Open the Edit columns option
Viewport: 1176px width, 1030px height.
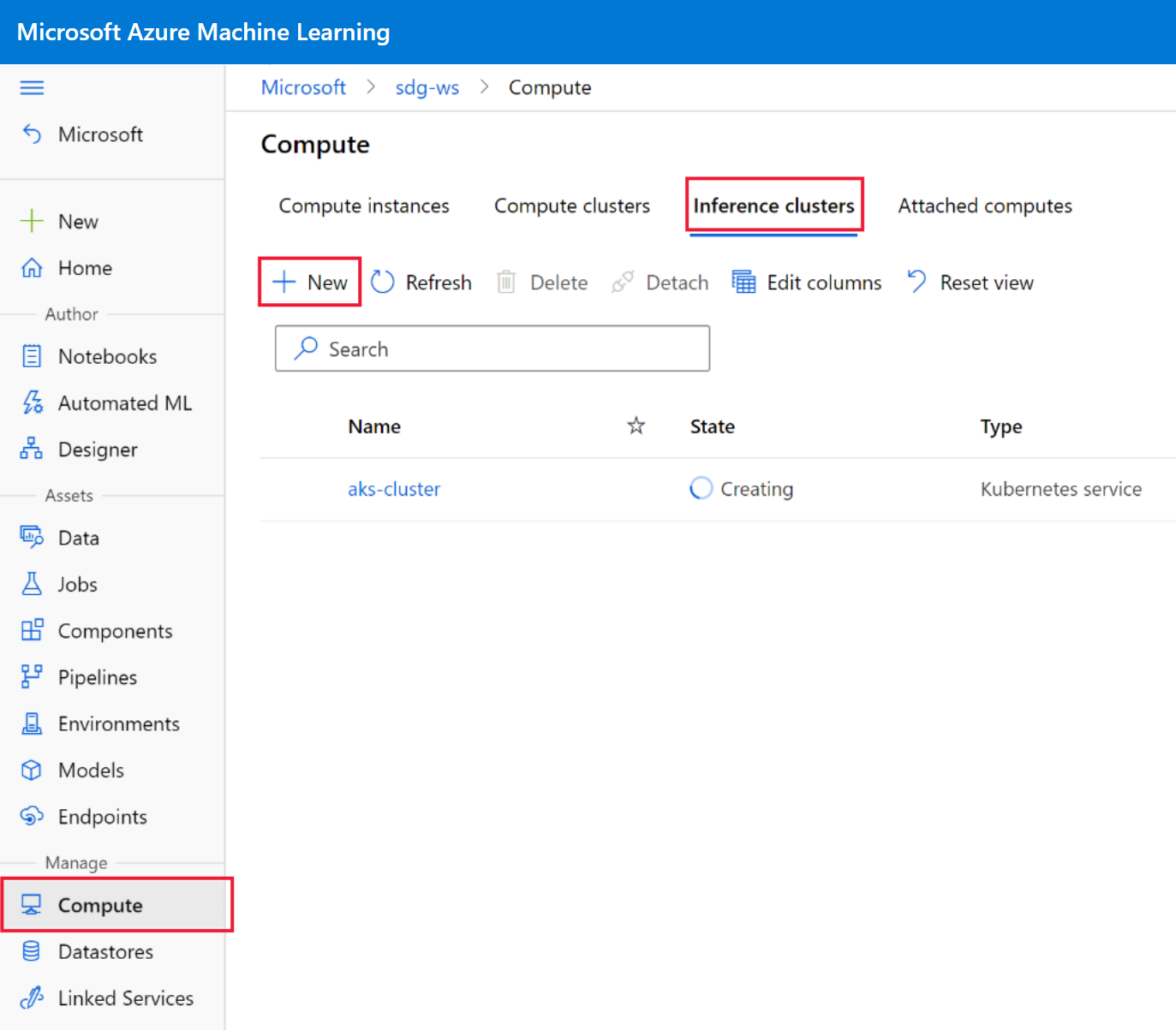pos(807,283)
